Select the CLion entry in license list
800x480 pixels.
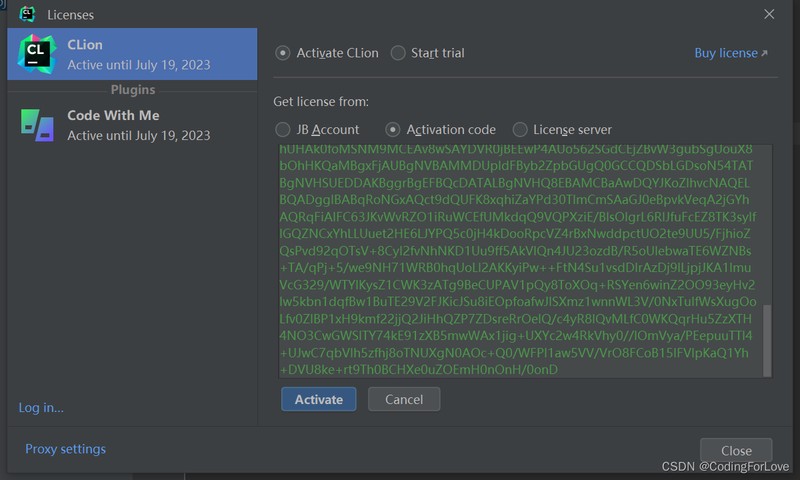[140, 54]
